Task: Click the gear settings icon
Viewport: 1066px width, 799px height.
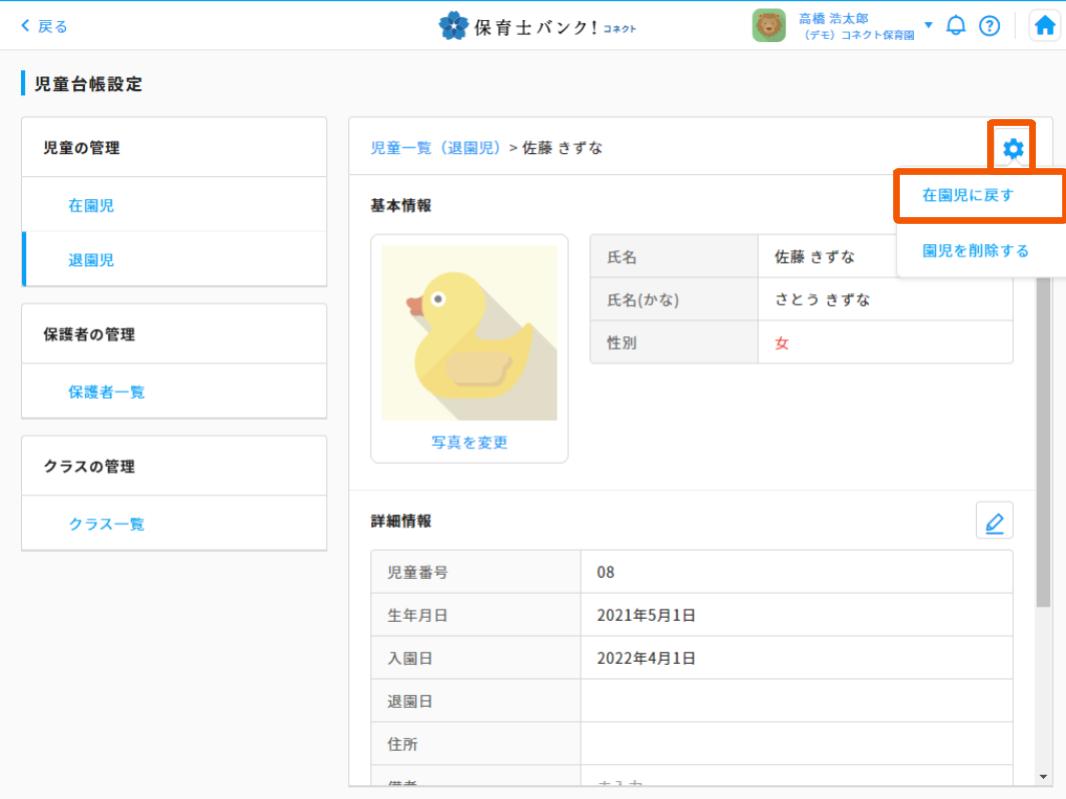Action: (x=1013, y=149)
